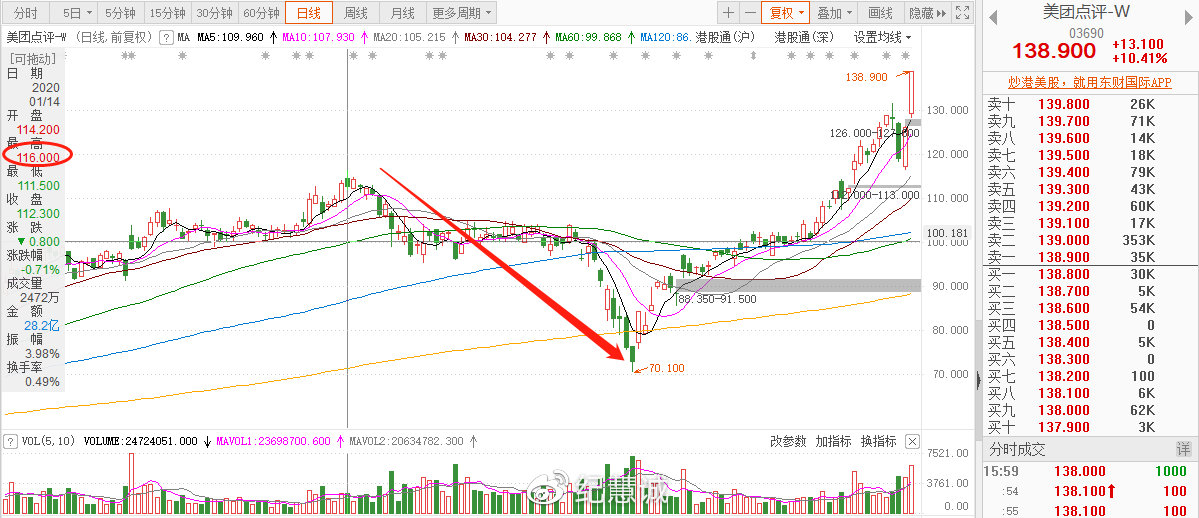
Task: Select the 卖十 139.800 order book row
Action: pyautogui.click(x=1090, y=104)
